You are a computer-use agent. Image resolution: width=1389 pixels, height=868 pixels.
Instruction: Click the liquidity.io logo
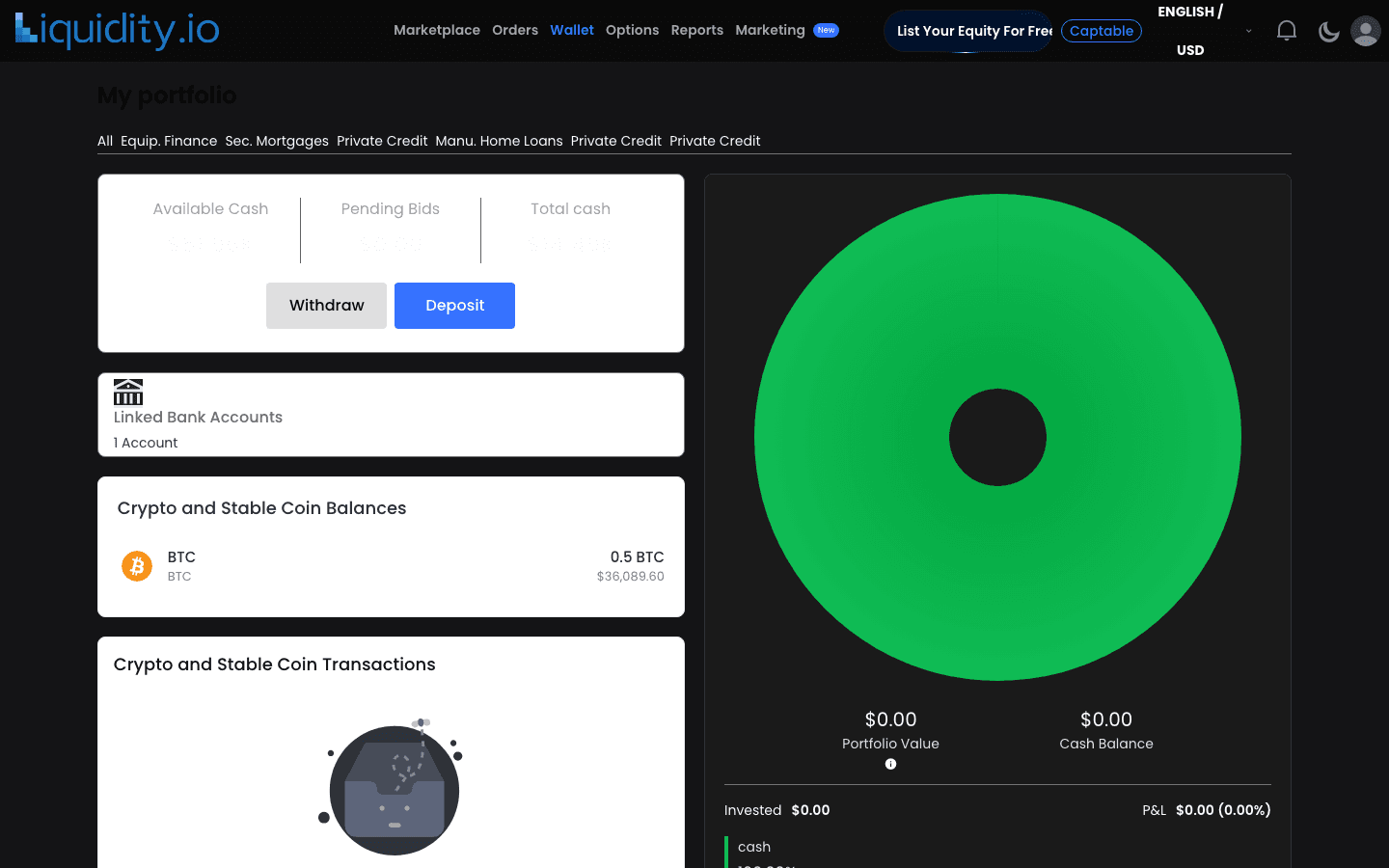pyautogui.click(x=116, y=30)
